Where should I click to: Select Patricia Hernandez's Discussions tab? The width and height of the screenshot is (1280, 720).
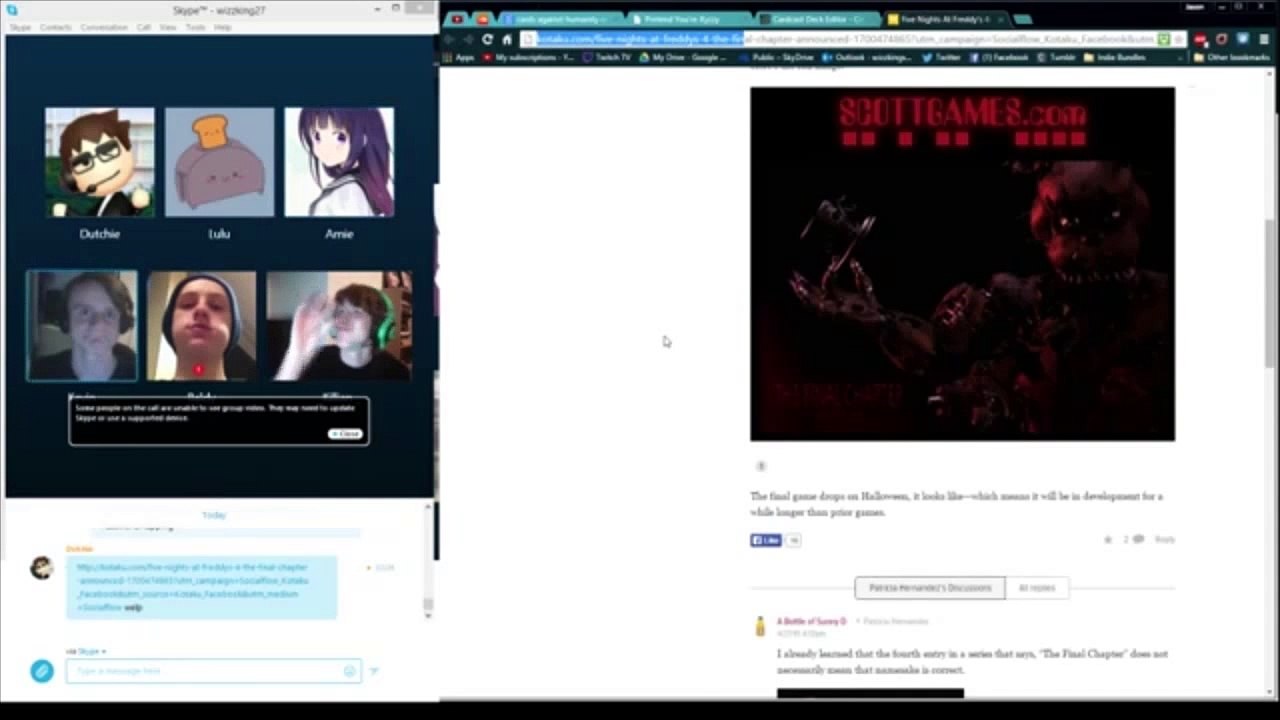tap(930, 588)
